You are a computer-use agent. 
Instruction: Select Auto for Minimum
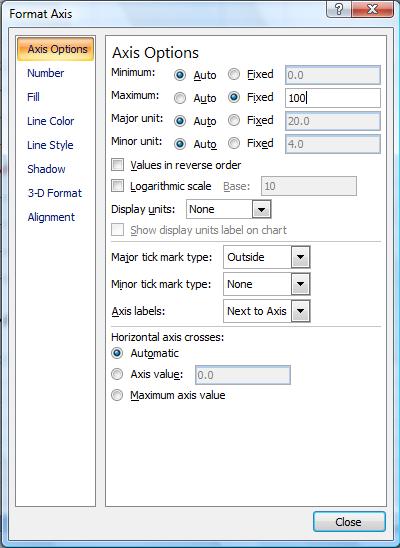click(x=180, y=75)
